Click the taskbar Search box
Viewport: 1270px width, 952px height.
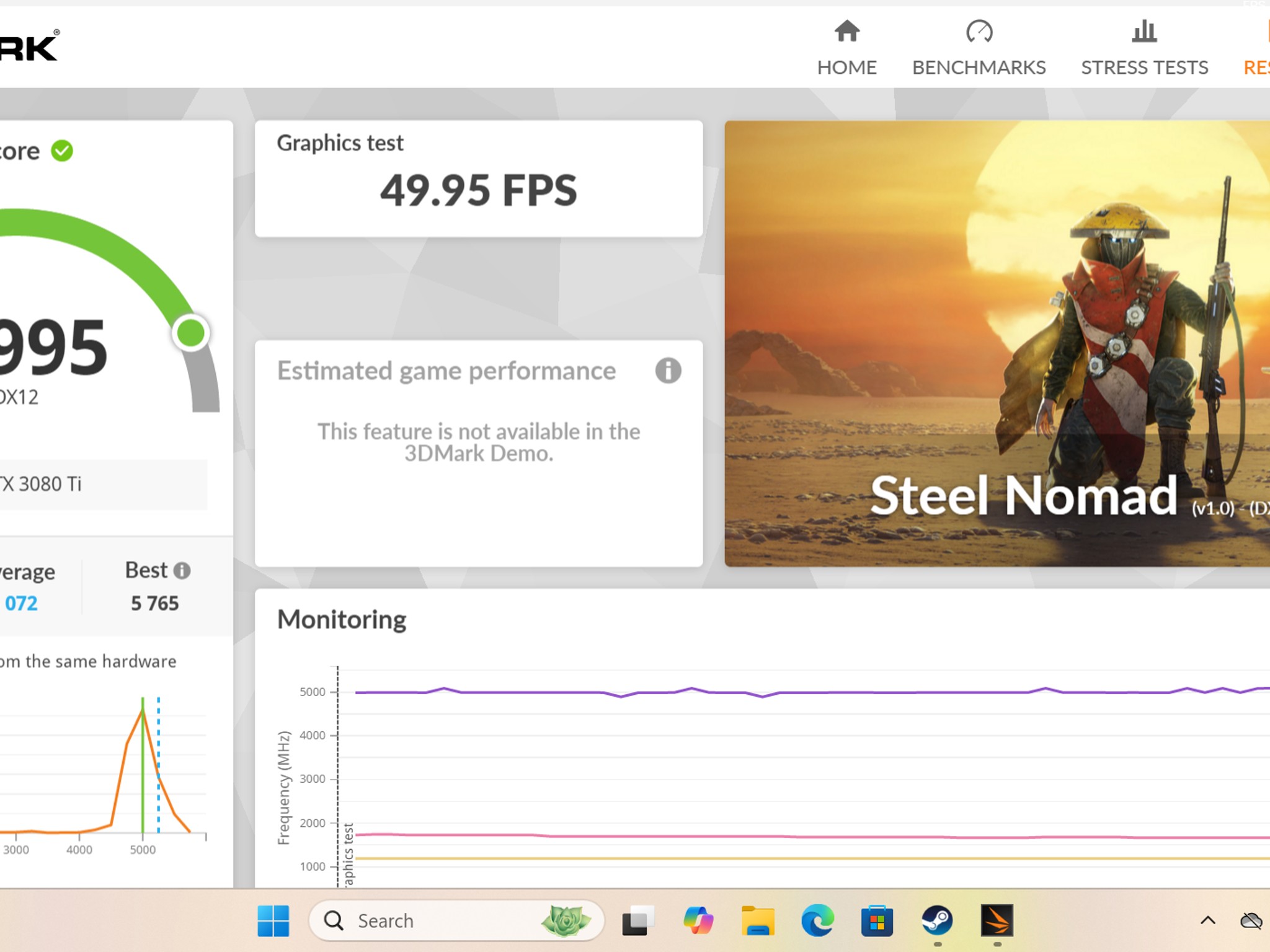(x=456, y=921)
